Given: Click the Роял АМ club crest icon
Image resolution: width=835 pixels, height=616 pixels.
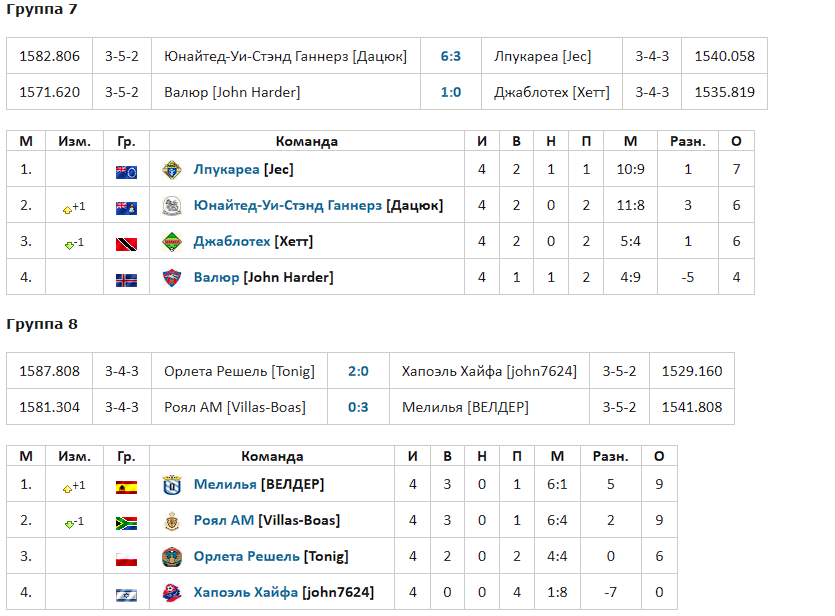Looking at the screenshot, I should coord(171,521).
